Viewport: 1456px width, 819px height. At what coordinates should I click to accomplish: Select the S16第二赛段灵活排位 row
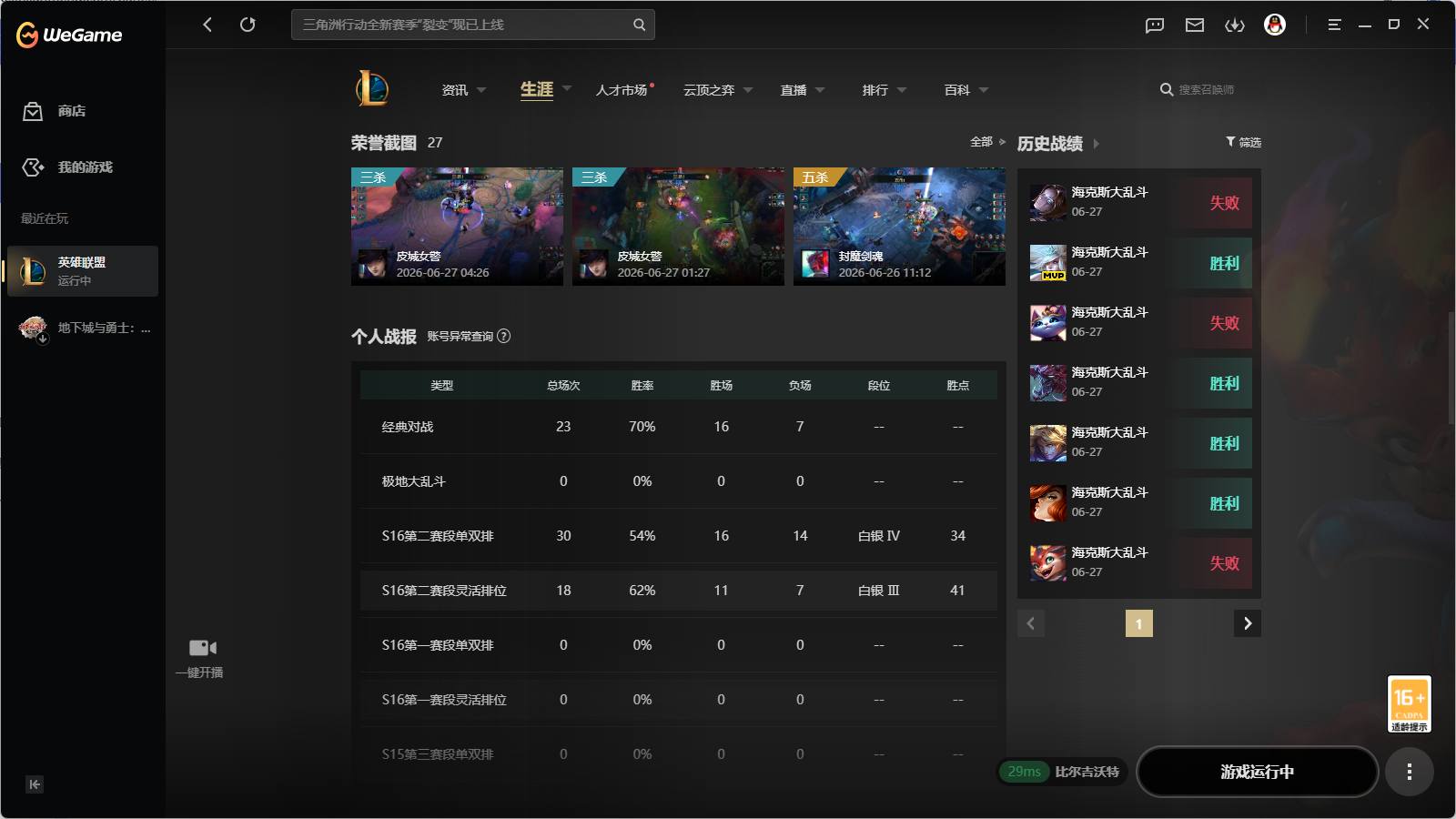click(678, 591)
